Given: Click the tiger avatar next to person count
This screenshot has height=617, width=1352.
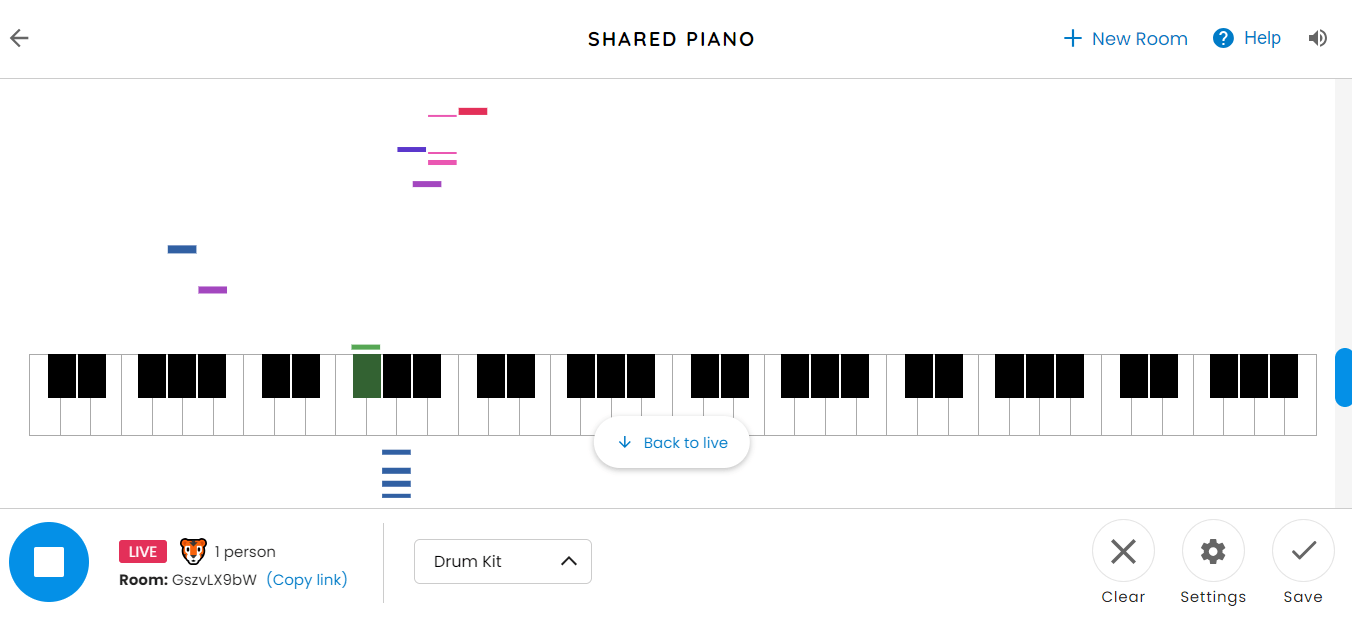Looking at the screenshot, I should tap(192, 551).
